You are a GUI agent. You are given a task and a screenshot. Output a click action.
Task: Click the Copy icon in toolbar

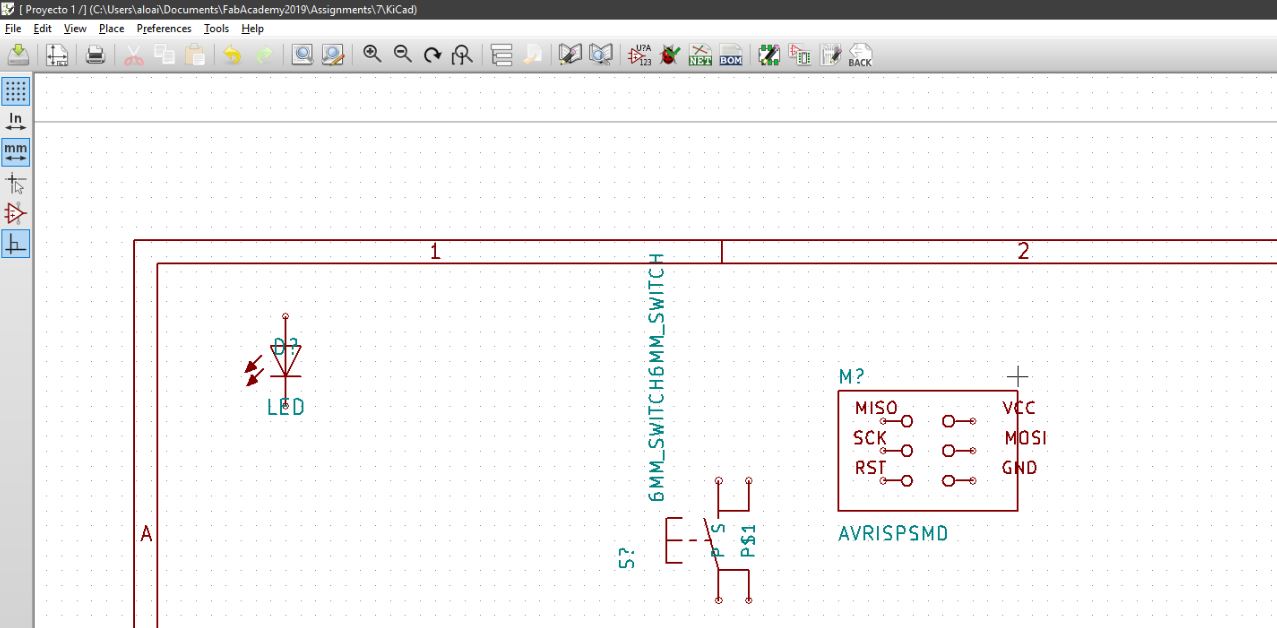(164, 55)
